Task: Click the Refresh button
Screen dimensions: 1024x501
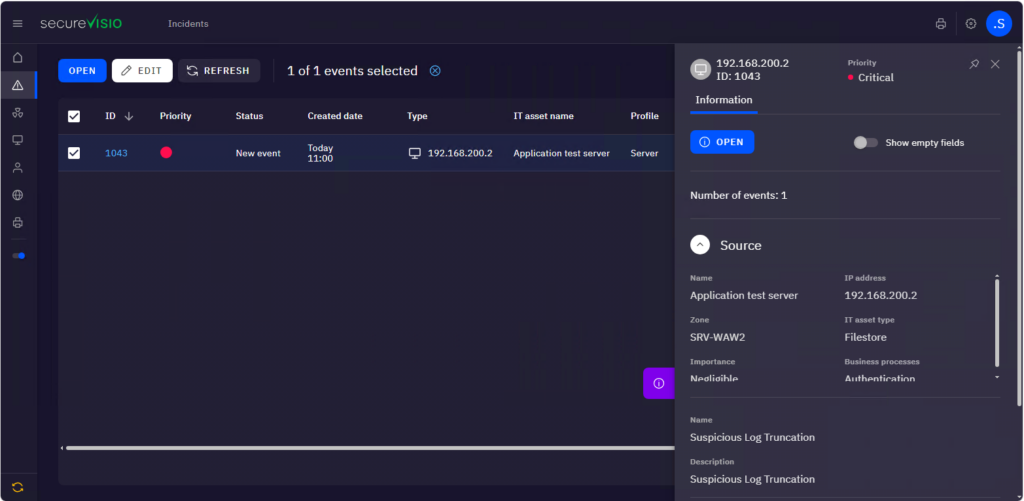Action: point(219,71)
